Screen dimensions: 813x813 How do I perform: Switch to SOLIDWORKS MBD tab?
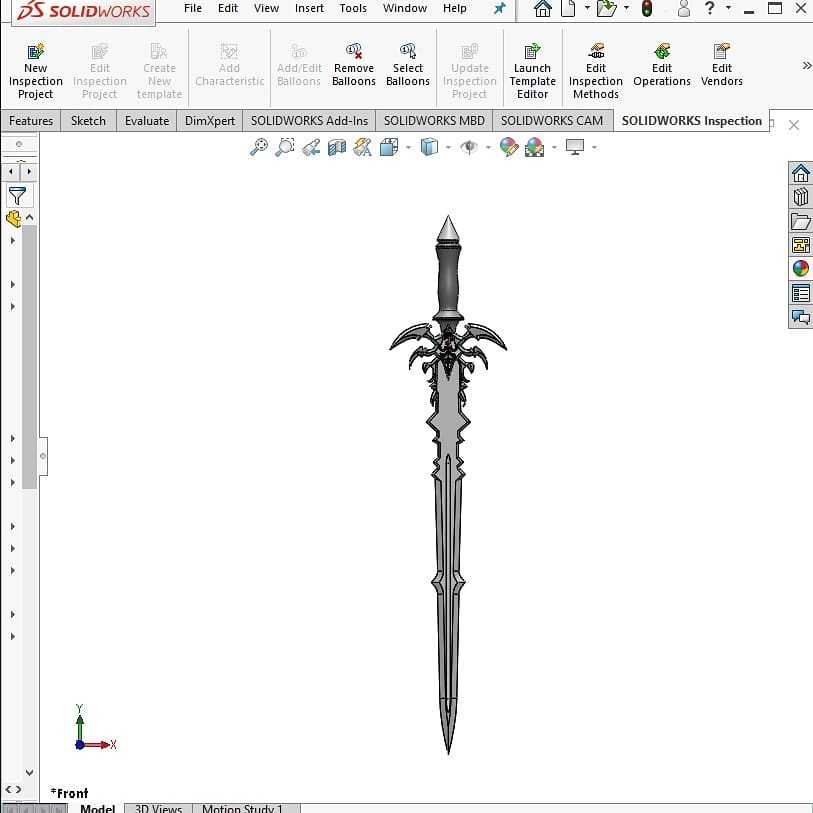point(434,121)
